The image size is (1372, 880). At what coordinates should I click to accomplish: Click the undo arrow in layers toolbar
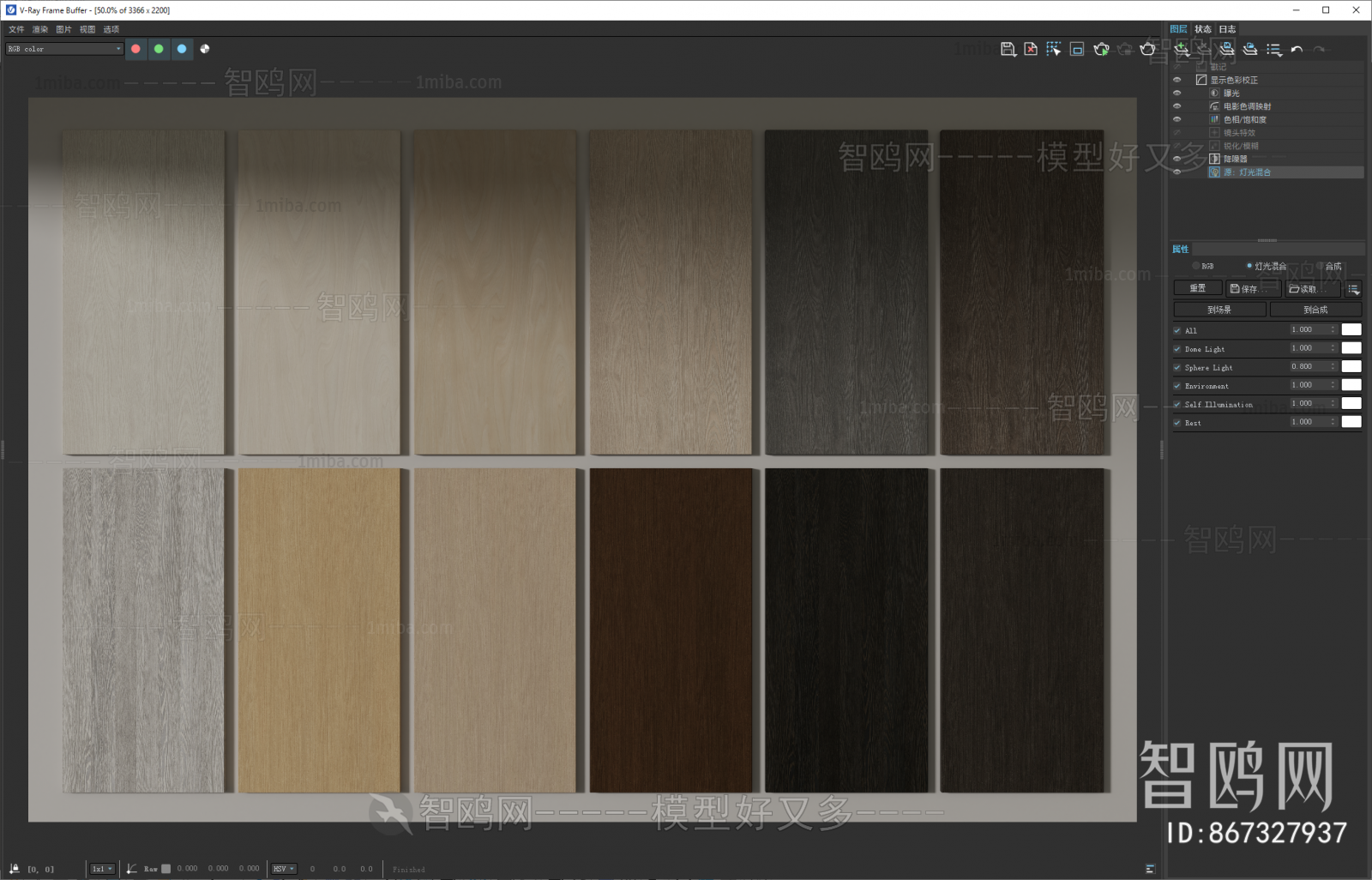pyautogui.click(x=1297, y=50)
